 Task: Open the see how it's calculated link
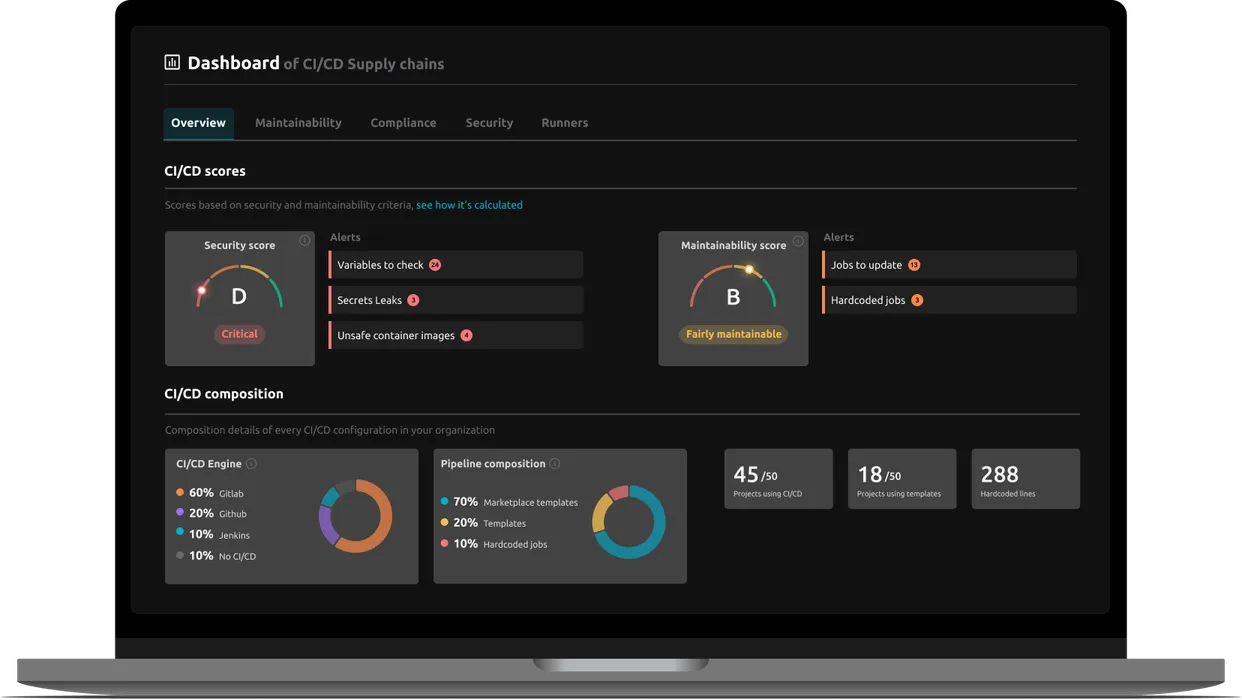[469, 204]
